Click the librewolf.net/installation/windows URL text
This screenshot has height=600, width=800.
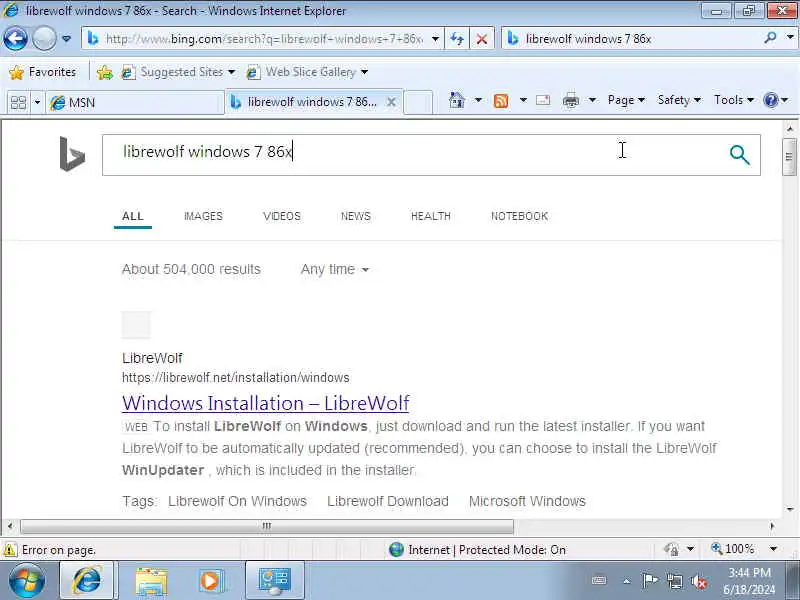tap(236, 378)
